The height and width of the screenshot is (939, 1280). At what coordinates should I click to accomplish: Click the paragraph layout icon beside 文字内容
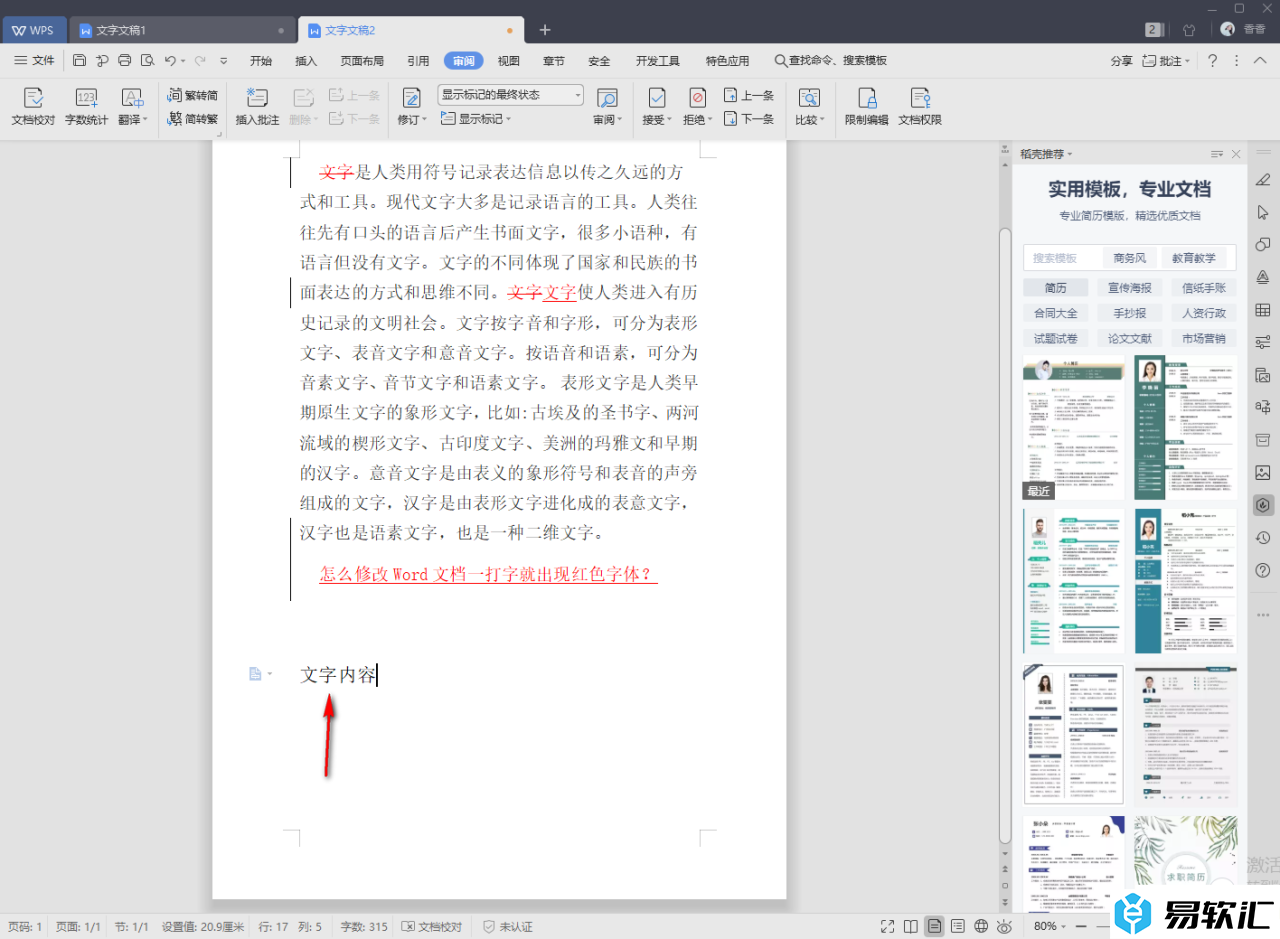[256, 674]
